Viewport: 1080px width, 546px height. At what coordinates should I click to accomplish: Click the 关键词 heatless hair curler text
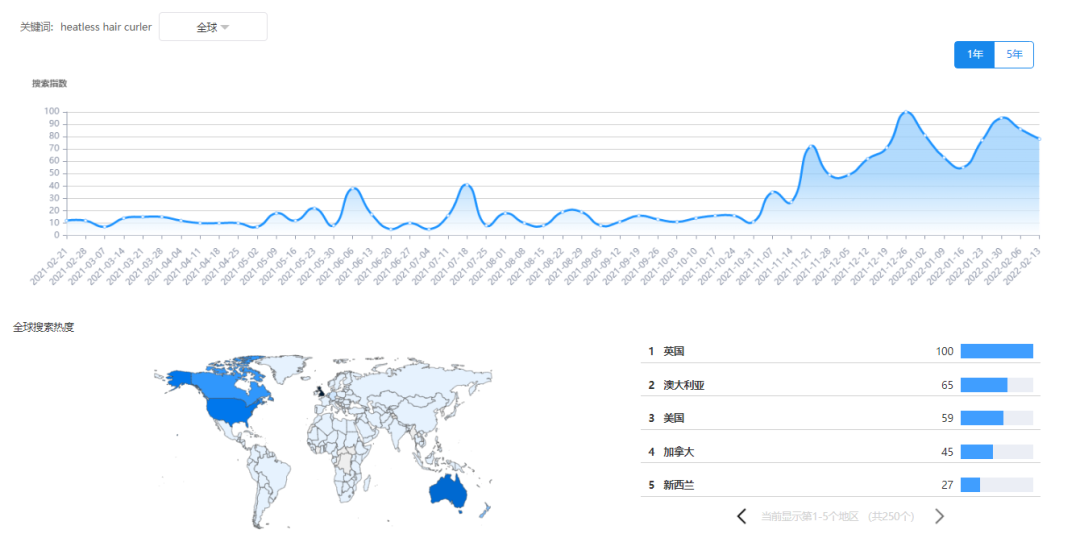pyautogui.click(x=86, y=27)
